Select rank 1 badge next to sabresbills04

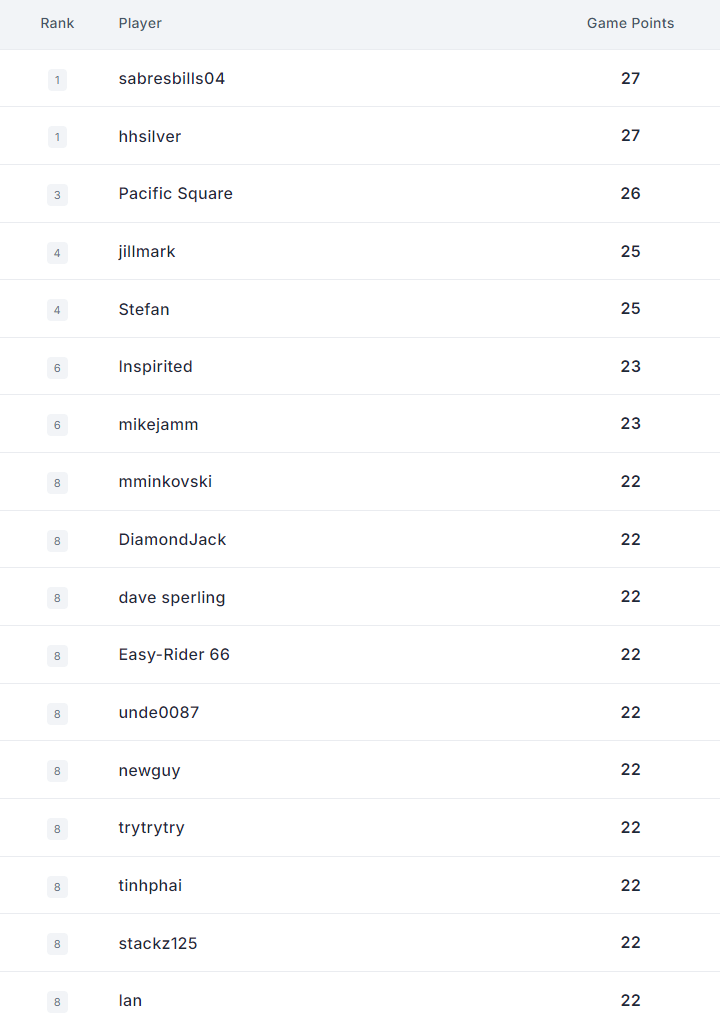[58, 80]
